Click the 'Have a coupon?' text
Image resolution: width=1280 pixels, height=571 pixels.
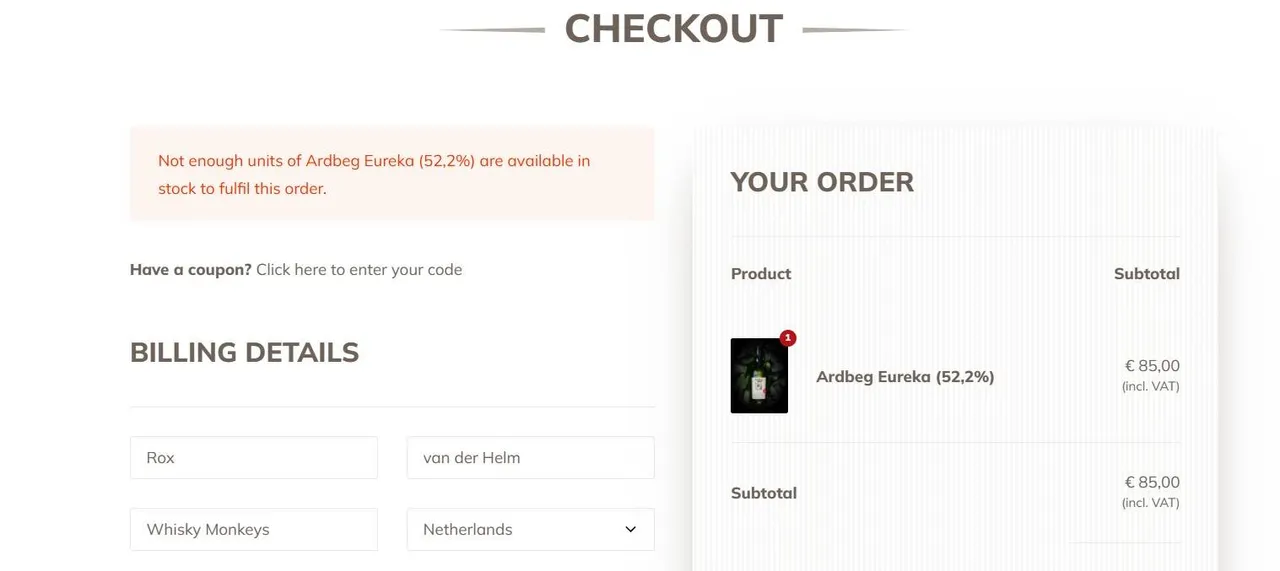[x=191, y=269]
